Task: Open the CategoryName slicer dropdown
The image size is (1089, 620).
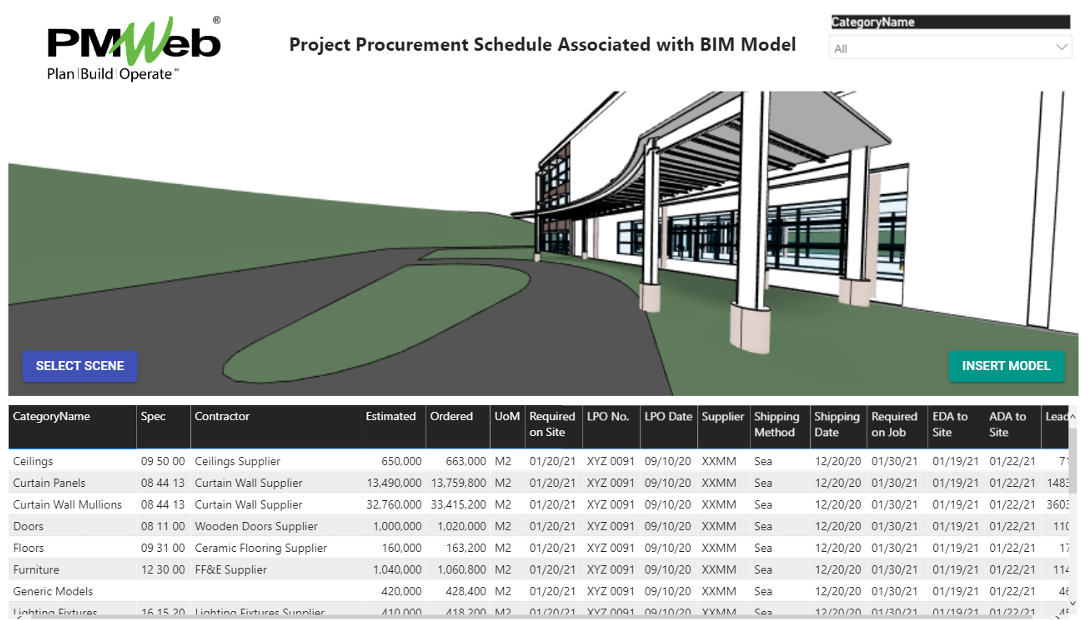Action: (950, 45)
